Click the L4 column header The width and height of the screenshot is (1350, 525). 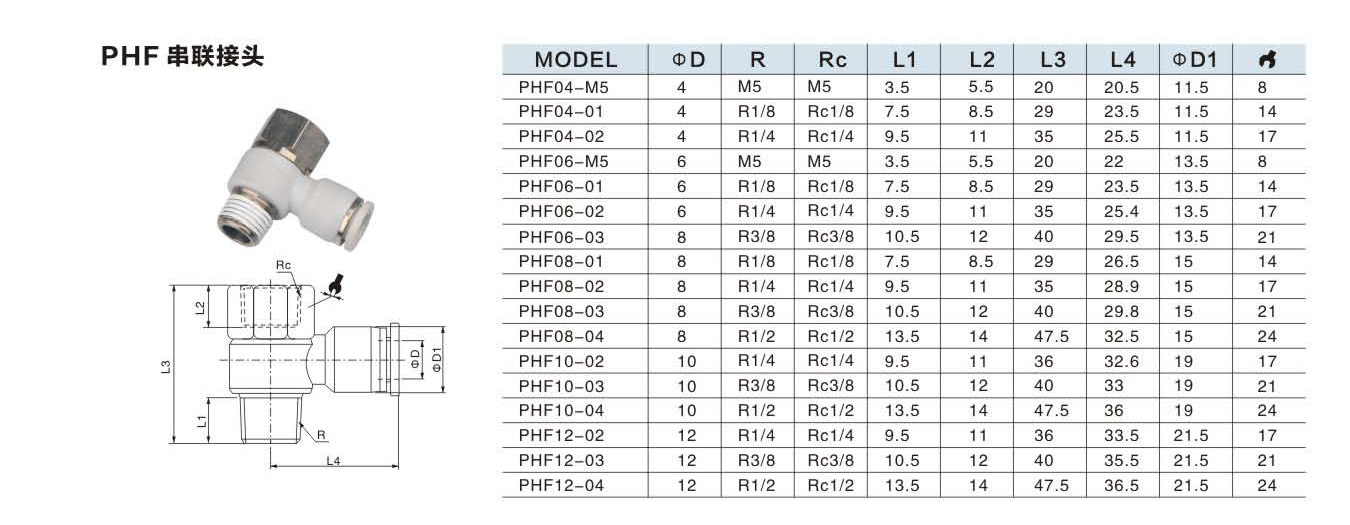pos(1123,59)
